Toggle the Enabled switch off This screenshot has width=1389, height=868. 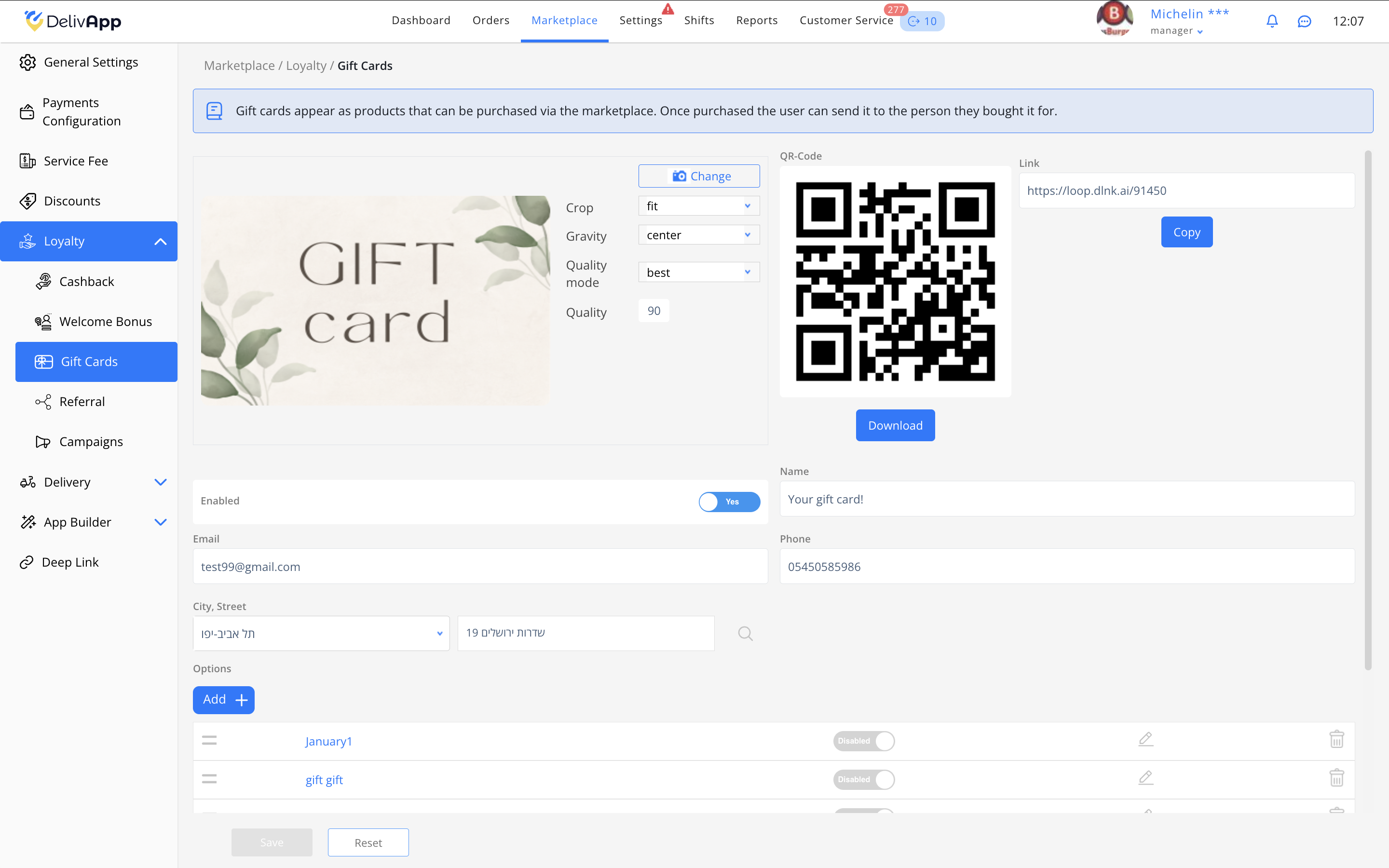[729, 501]
